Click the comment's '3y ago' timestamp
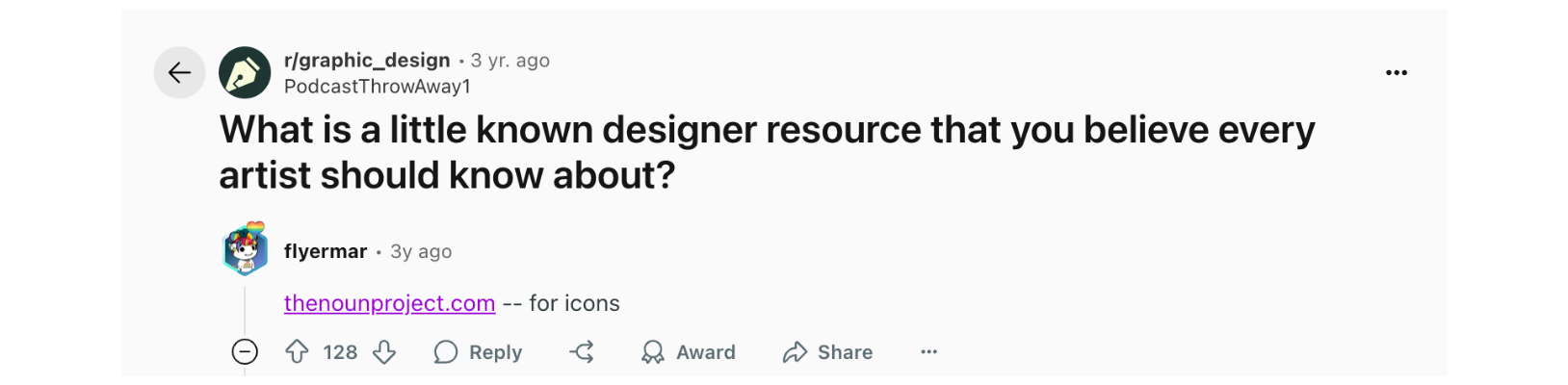The image size is (1568, 385). tap(421, 251)
